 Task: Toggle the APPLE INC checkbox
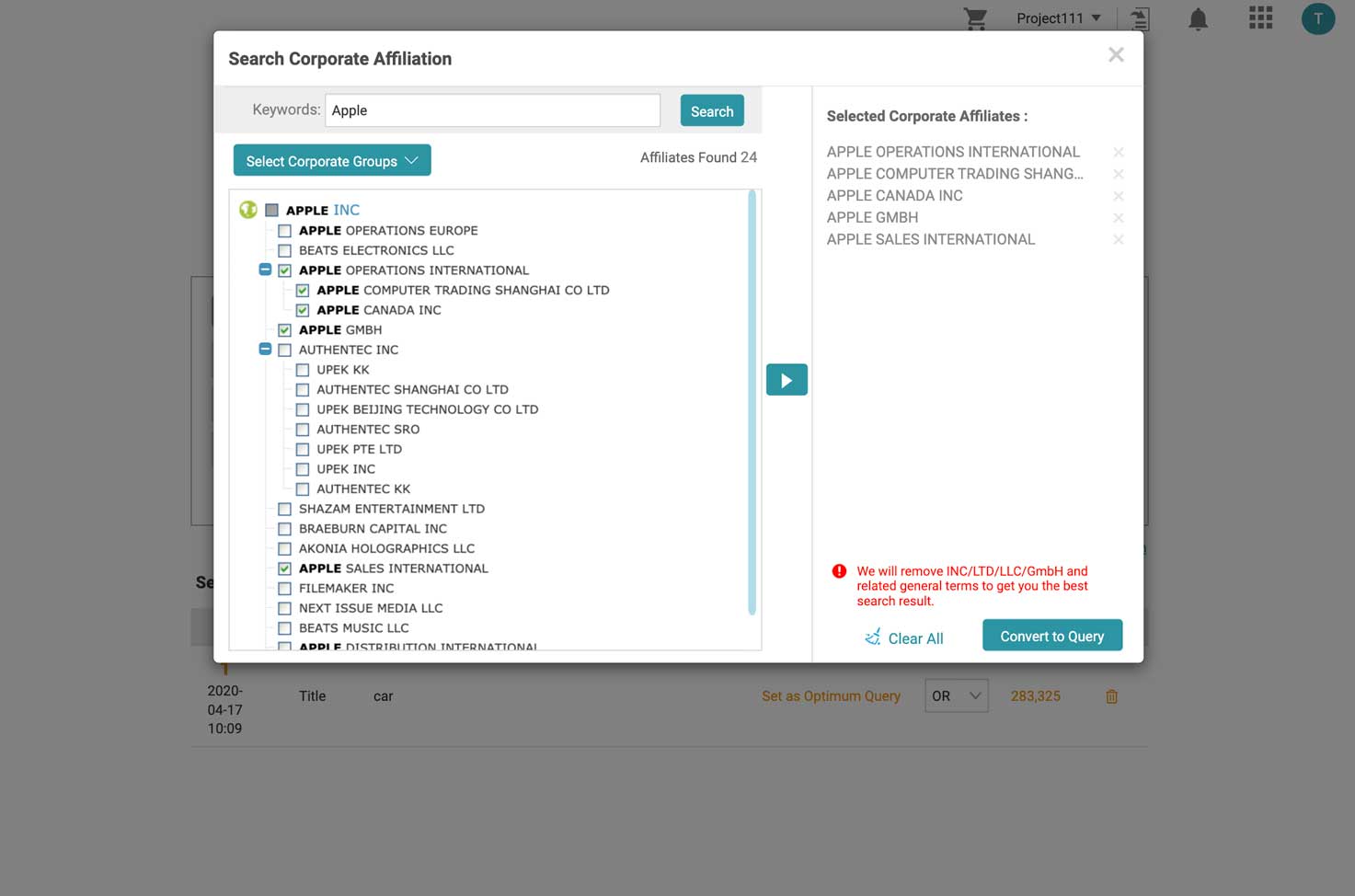(271, 210)
